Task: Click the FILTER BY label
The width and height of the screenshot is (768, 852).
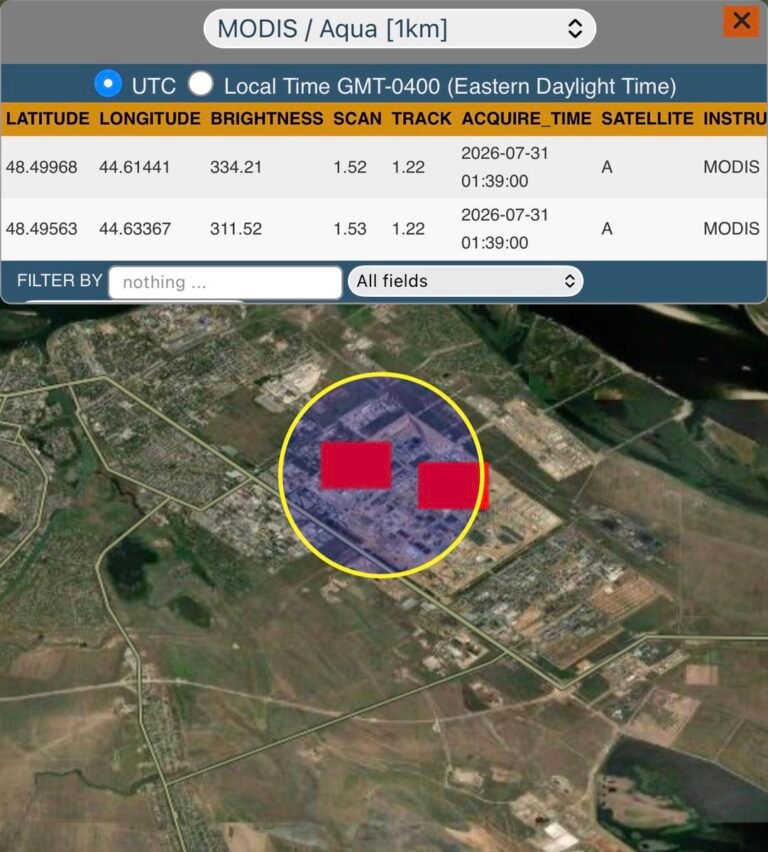Action: click(x=59, y=280)
